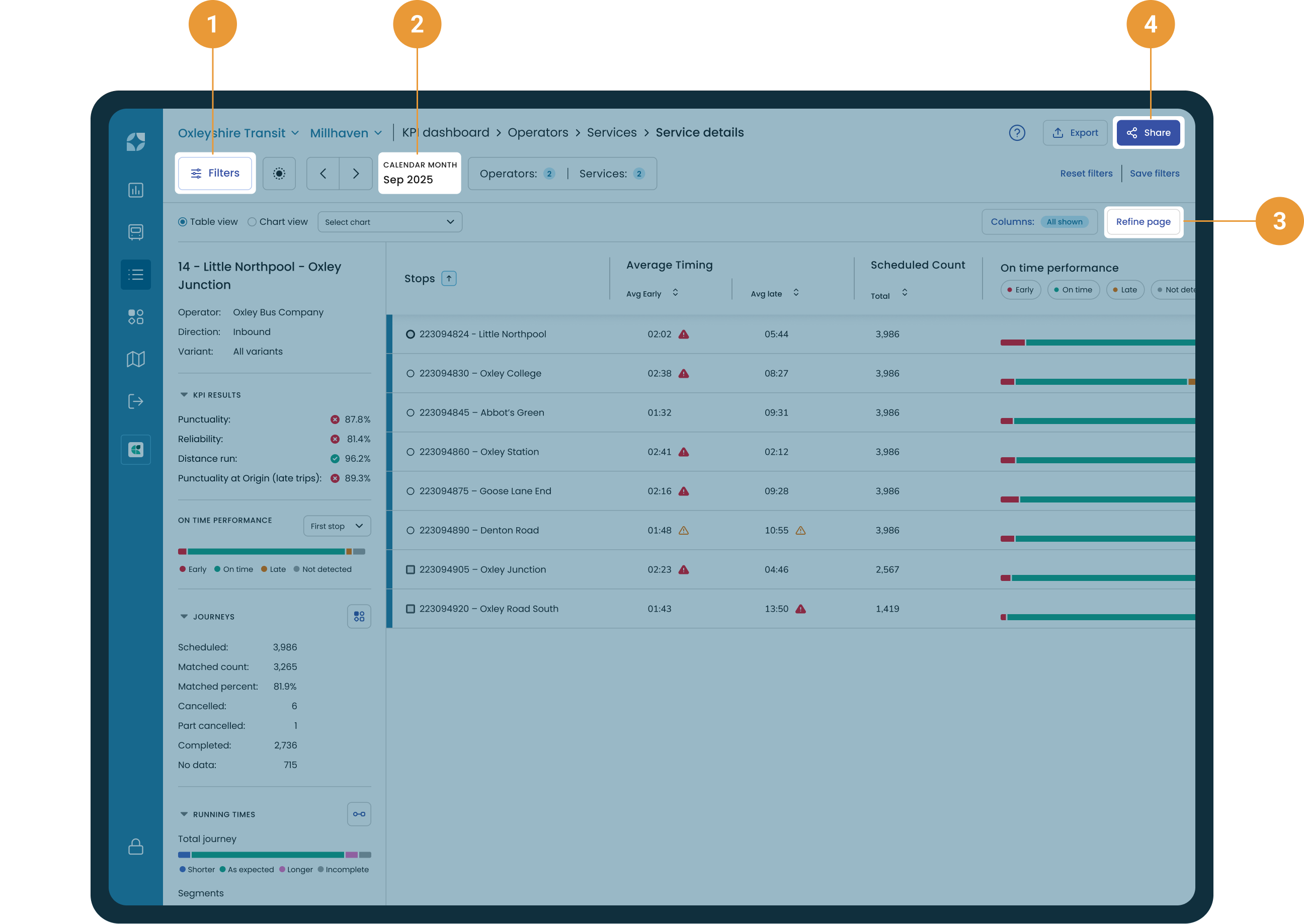Select the Table view radio button
The image size is (1304, 924).
pos(183,222)
